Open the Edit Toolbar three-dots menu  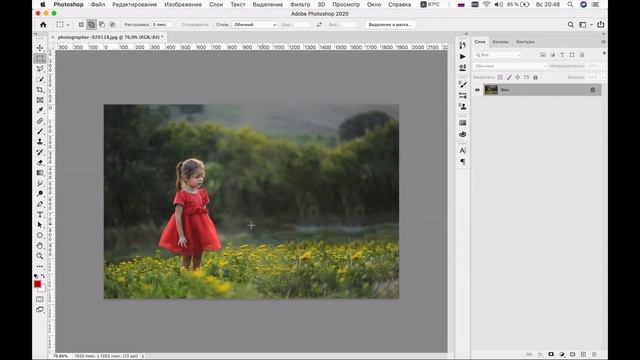coord(40,267)
